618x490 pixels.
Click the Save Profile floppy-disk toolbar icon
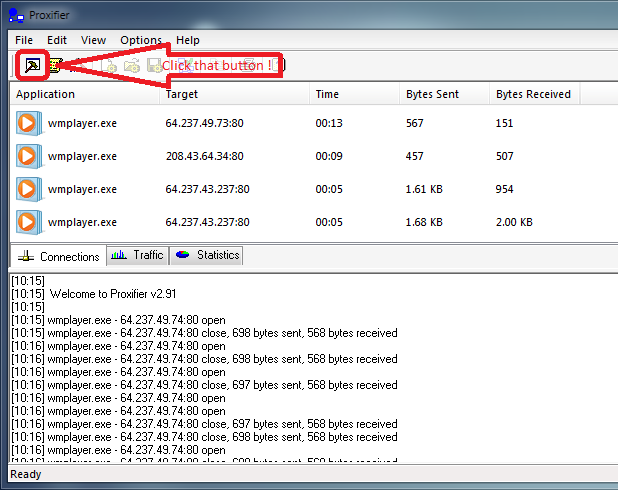[x=154, y=65]
